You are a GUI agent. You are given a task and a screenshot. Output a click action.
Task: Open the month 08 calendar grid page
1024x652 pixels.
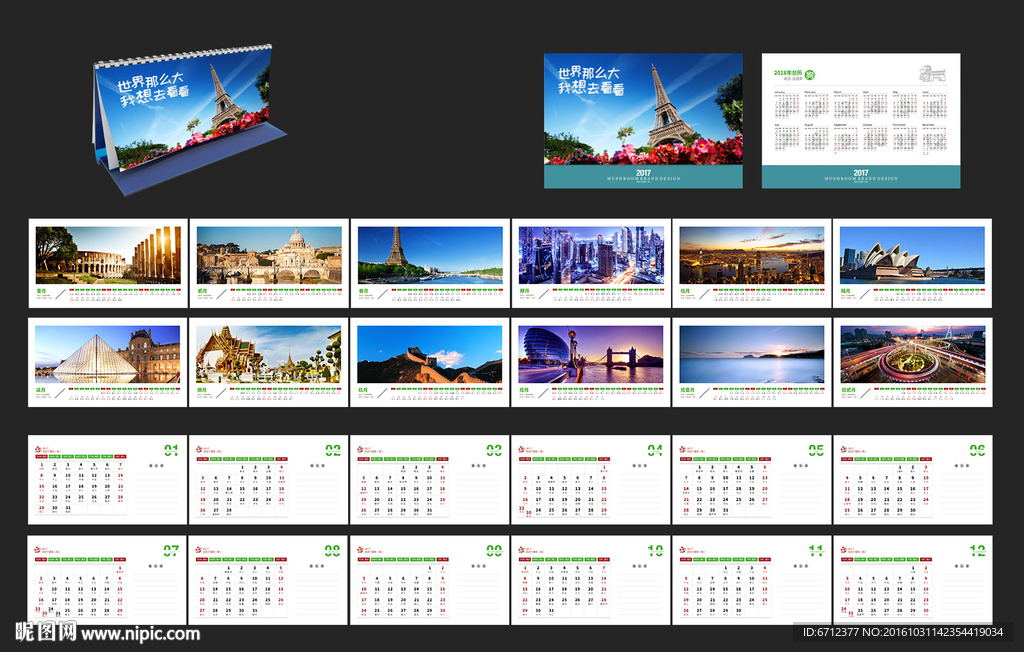[x=269, y=580]
